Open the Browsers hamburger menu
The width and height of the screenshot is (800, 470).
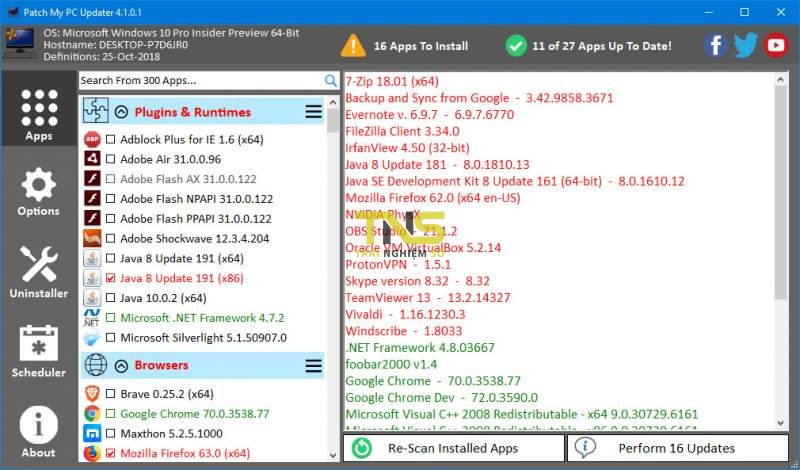(314, 365)
